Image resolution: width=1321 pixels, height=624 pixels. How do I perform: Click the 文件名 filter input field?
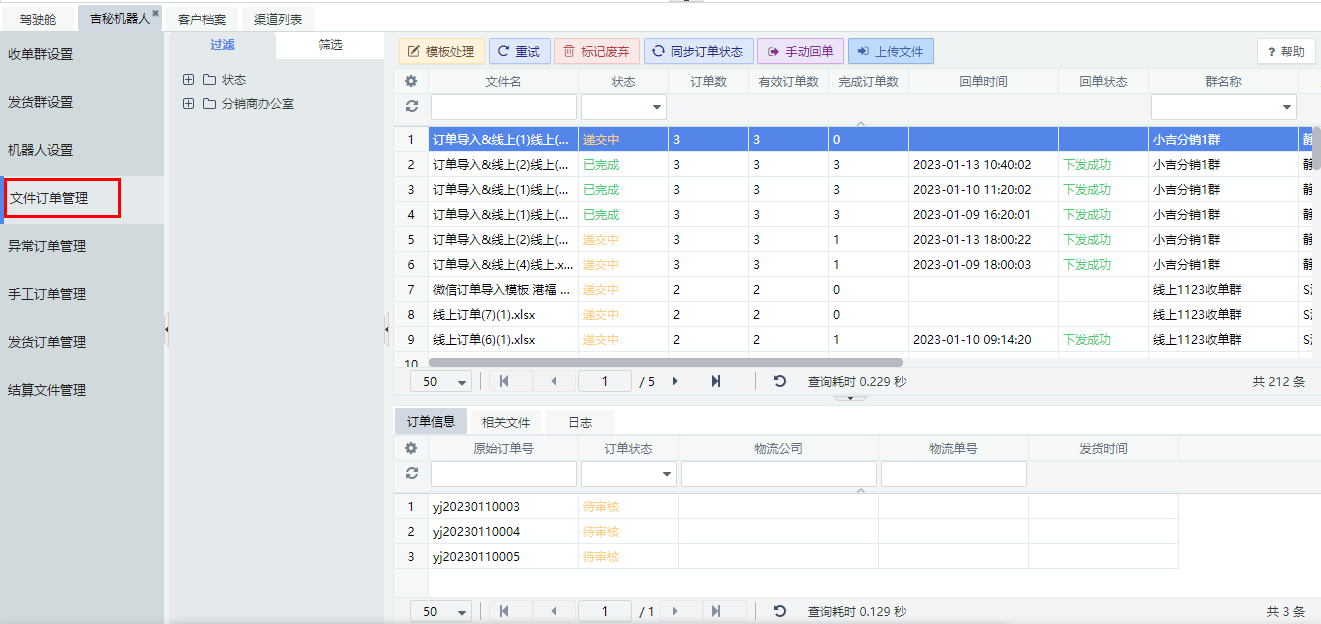pyautogui.click(x=504, y=107)
